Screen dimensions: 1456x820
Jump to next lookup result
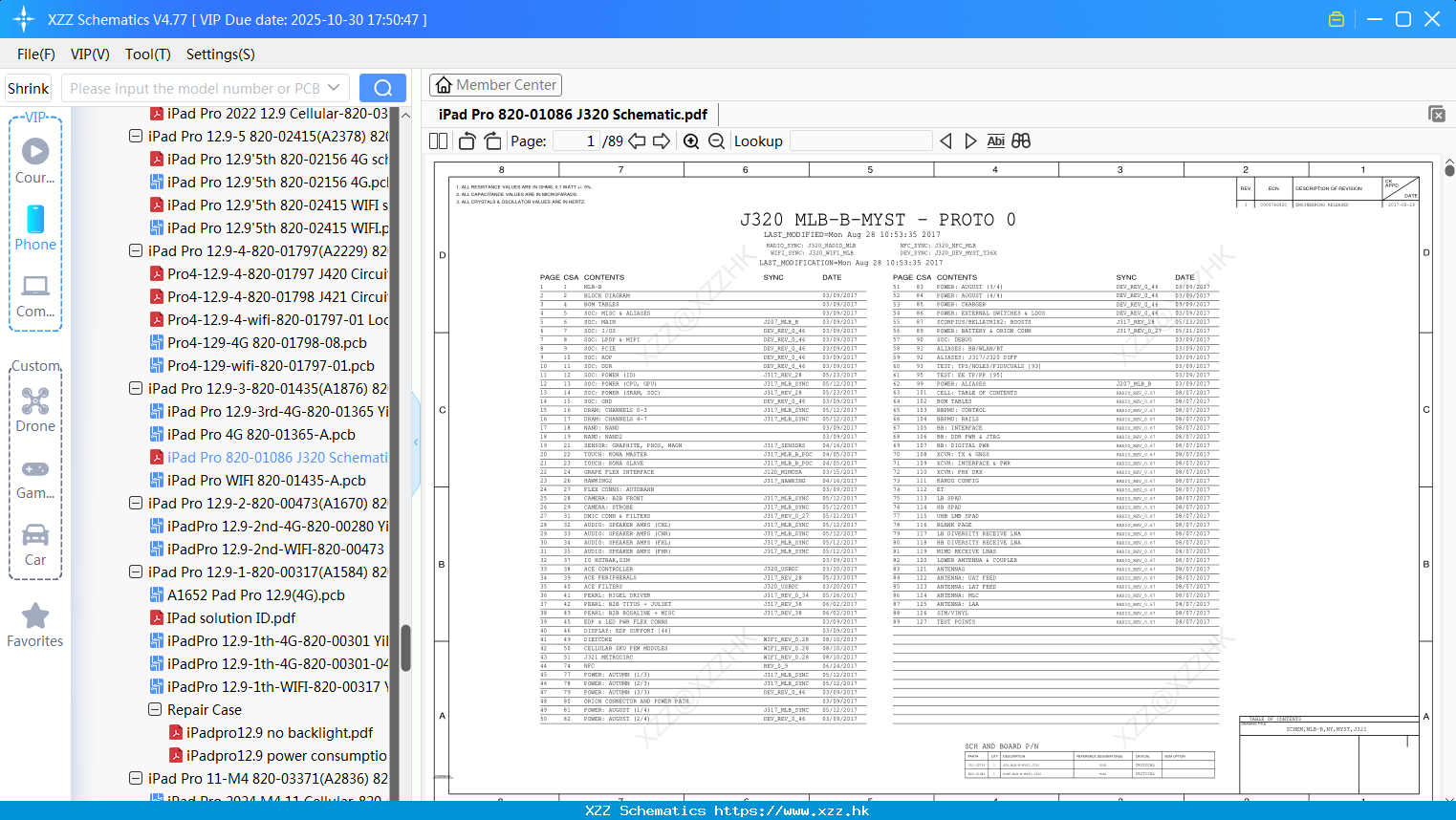pos(970,141)
